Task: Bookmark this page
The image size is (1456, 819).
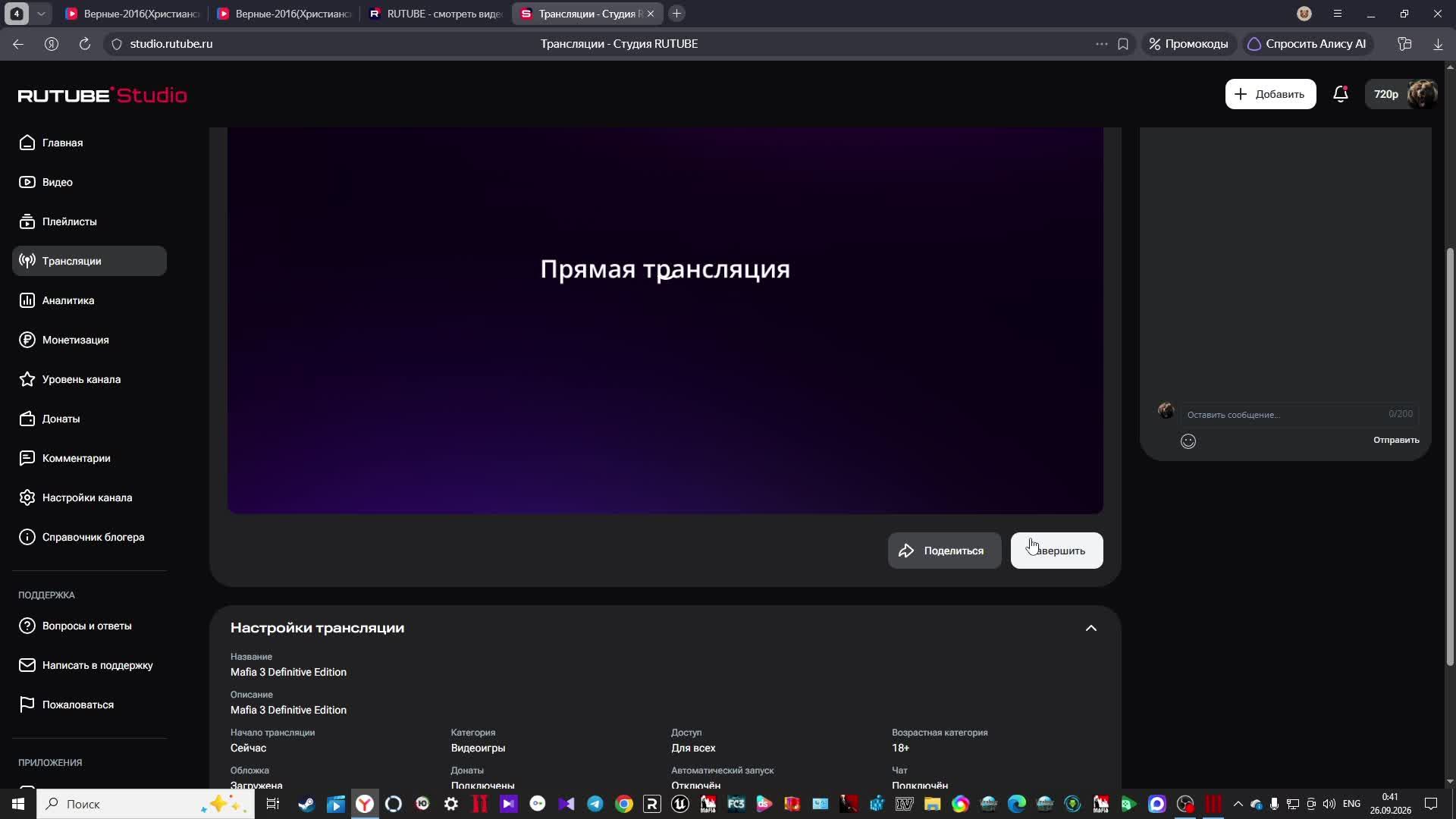Action: 1123,44
